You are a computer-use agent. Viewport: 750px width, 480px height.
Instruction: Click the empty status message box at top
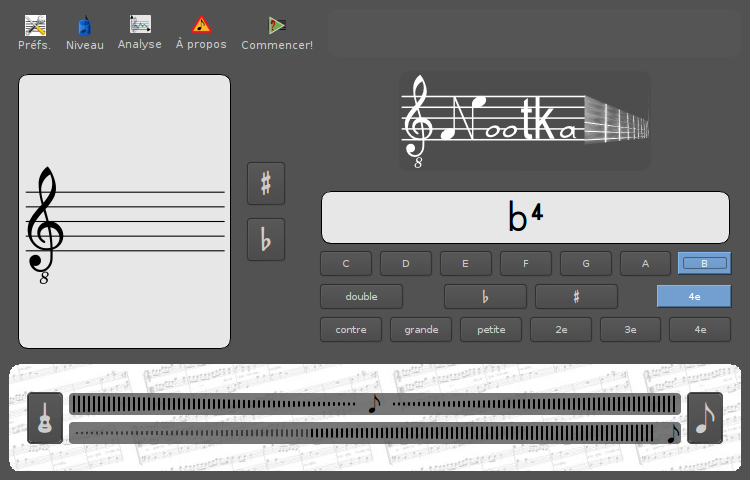534,33
